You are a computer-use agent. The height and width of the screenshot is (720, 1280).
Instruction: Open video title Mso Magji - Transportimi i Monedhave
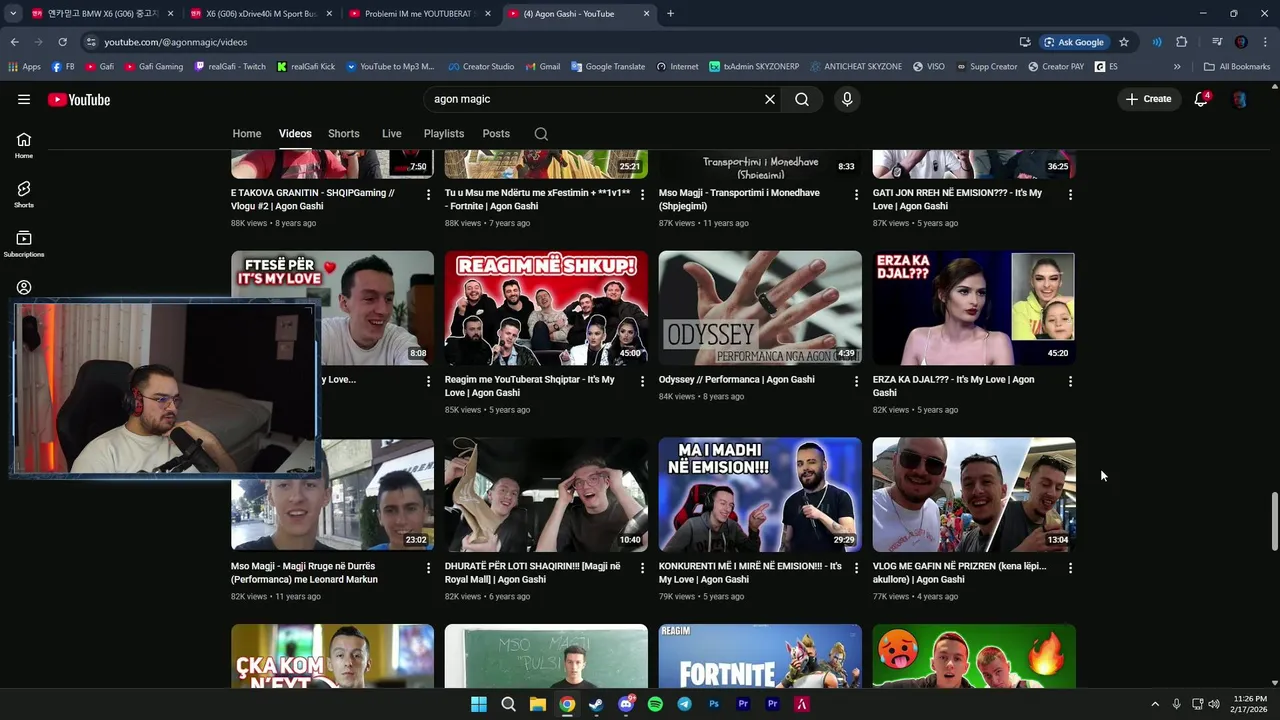739,200
